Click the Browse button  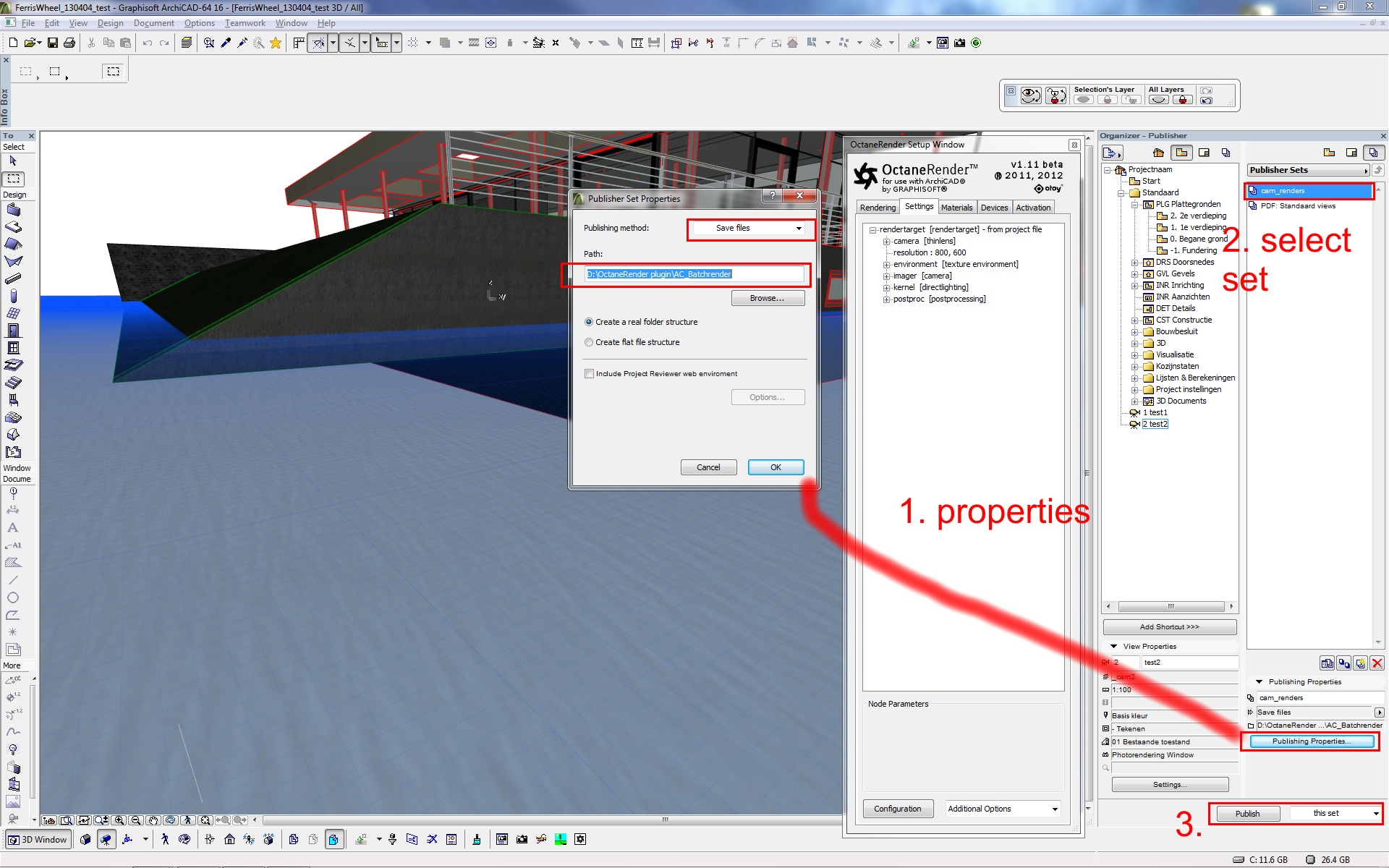coord(767,298)
